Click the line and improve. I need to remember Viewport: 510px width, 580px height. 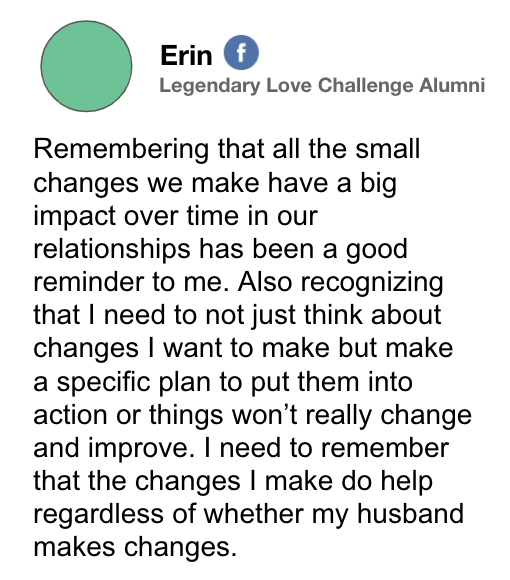pyautogui.click(x=241, y=448)
